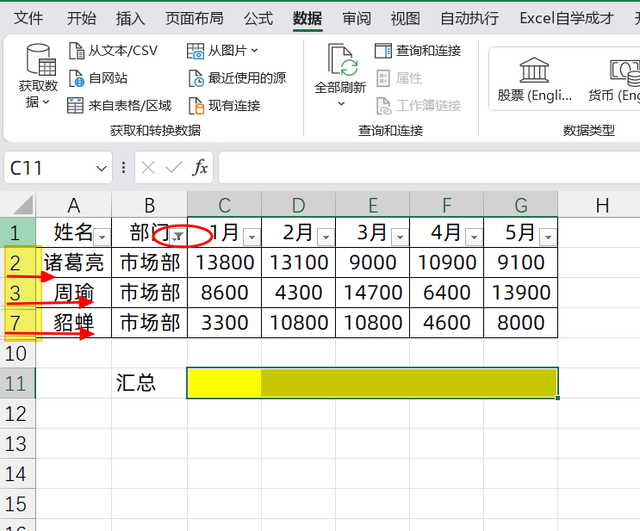Click the 全部刷新 refresh icon
Screen dimensions: 640x531
(342, 60)
